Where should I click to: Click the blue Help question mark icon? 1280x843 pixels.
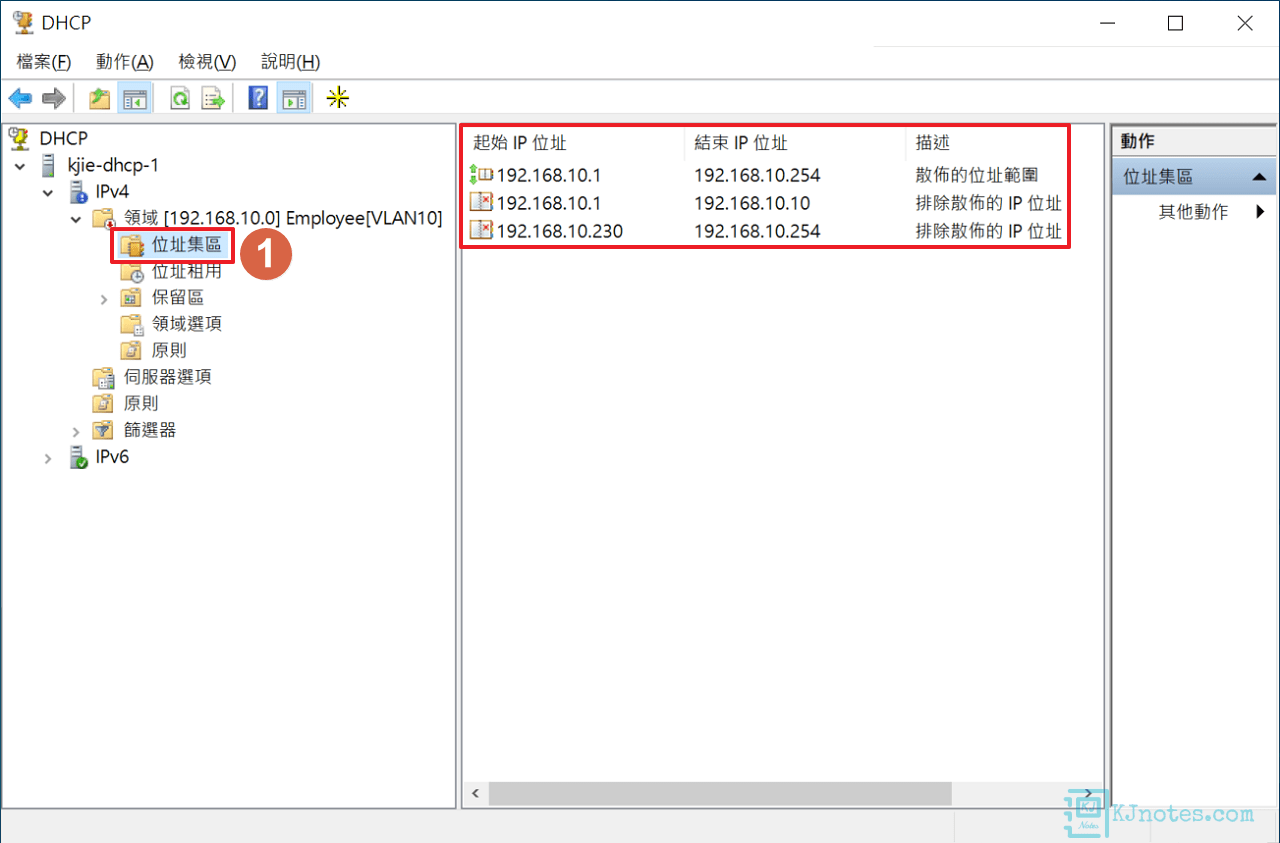[258, 98]
